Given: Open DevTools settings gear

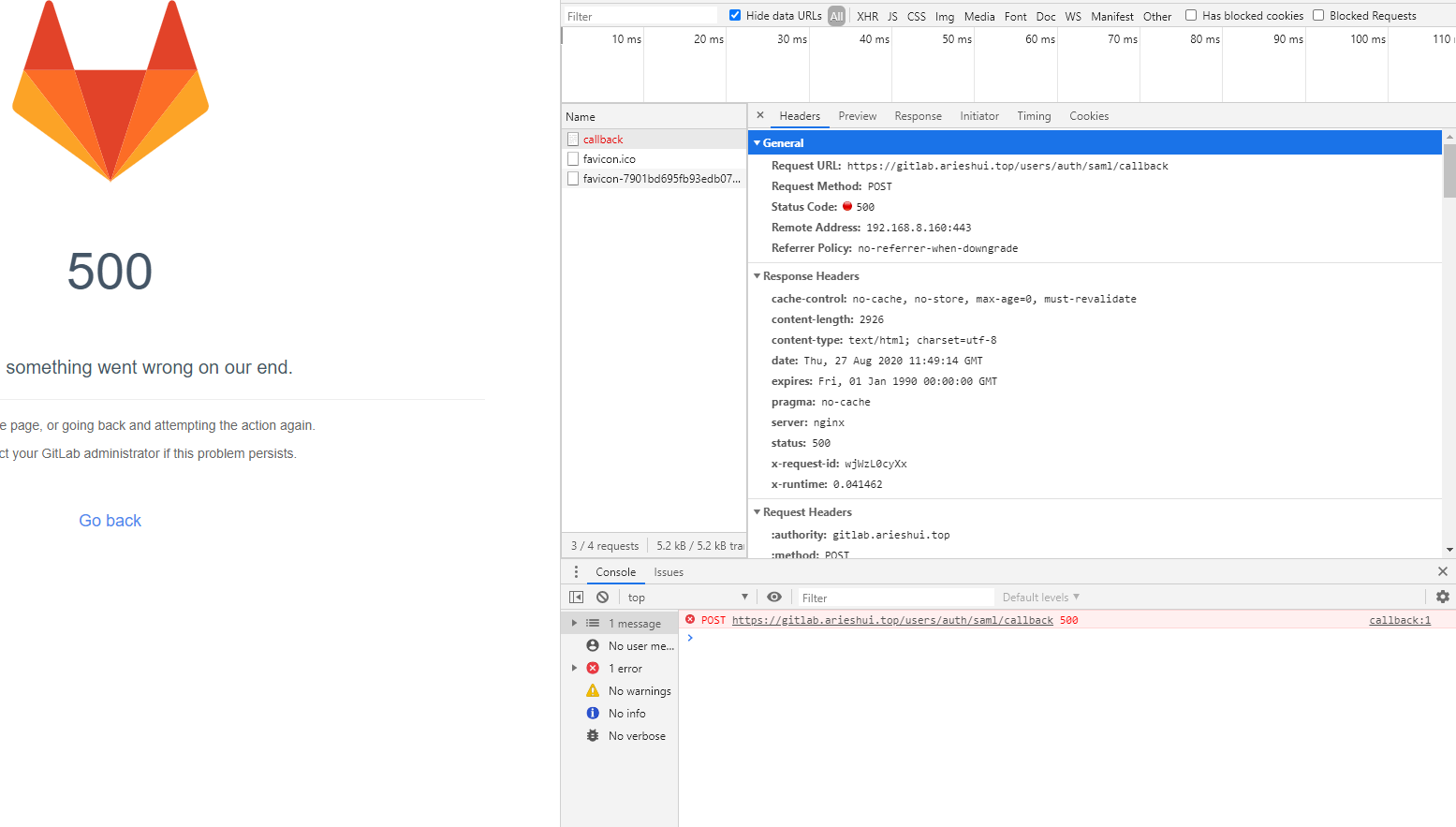Looking at the screenshot, I should tap(1442, 596).
